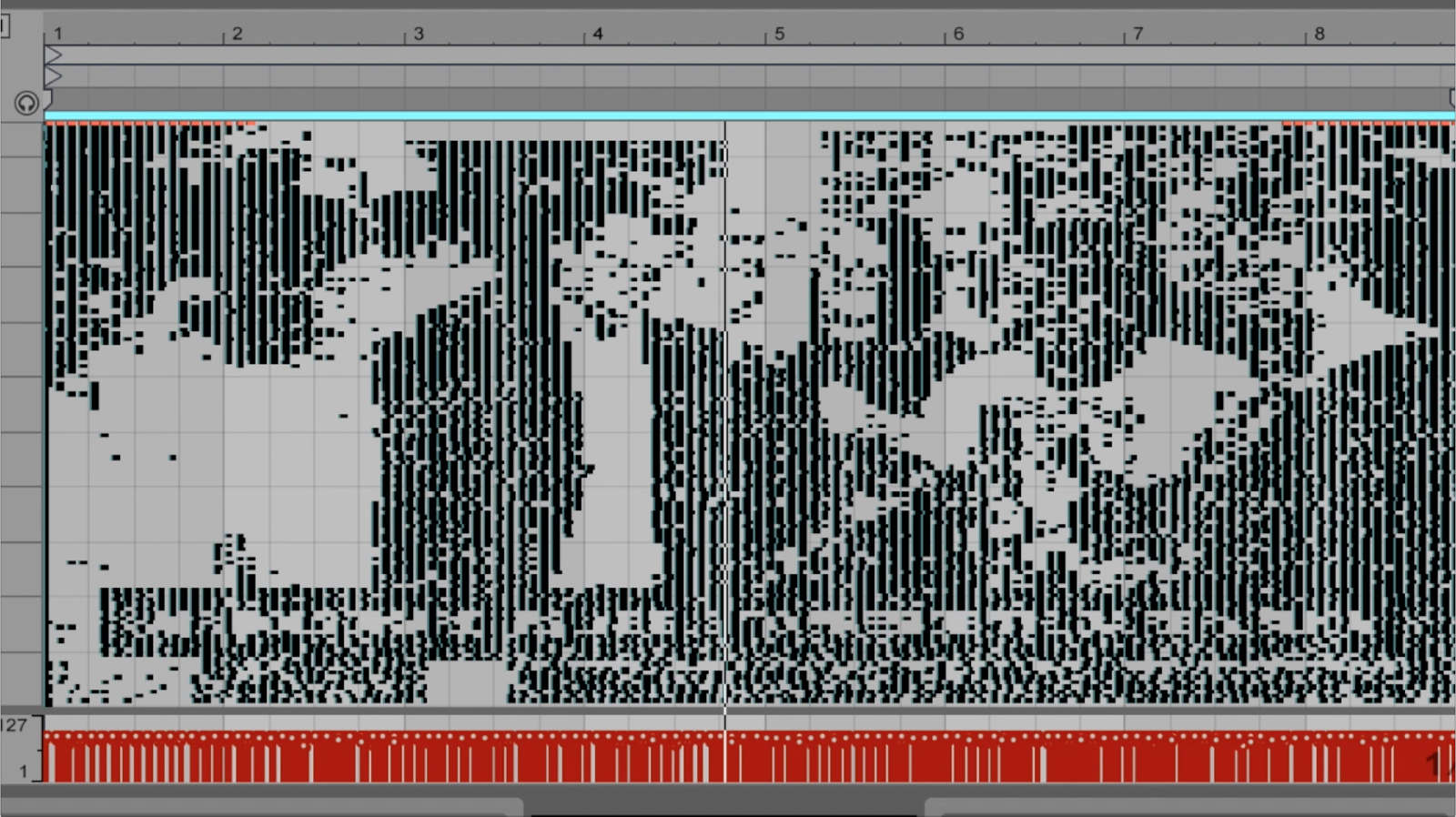
Task: Click the cyan clip loop bar
Action: coord(750,116)
